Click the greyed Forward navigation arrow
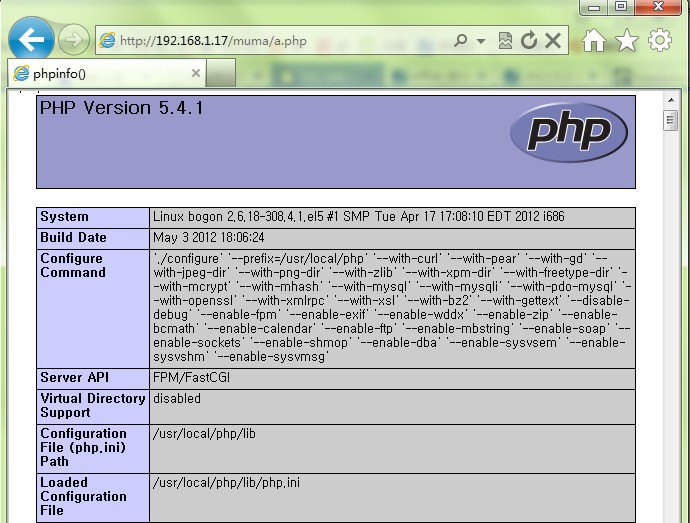This screenshot has height=523, width=690. tap(73, 40)
